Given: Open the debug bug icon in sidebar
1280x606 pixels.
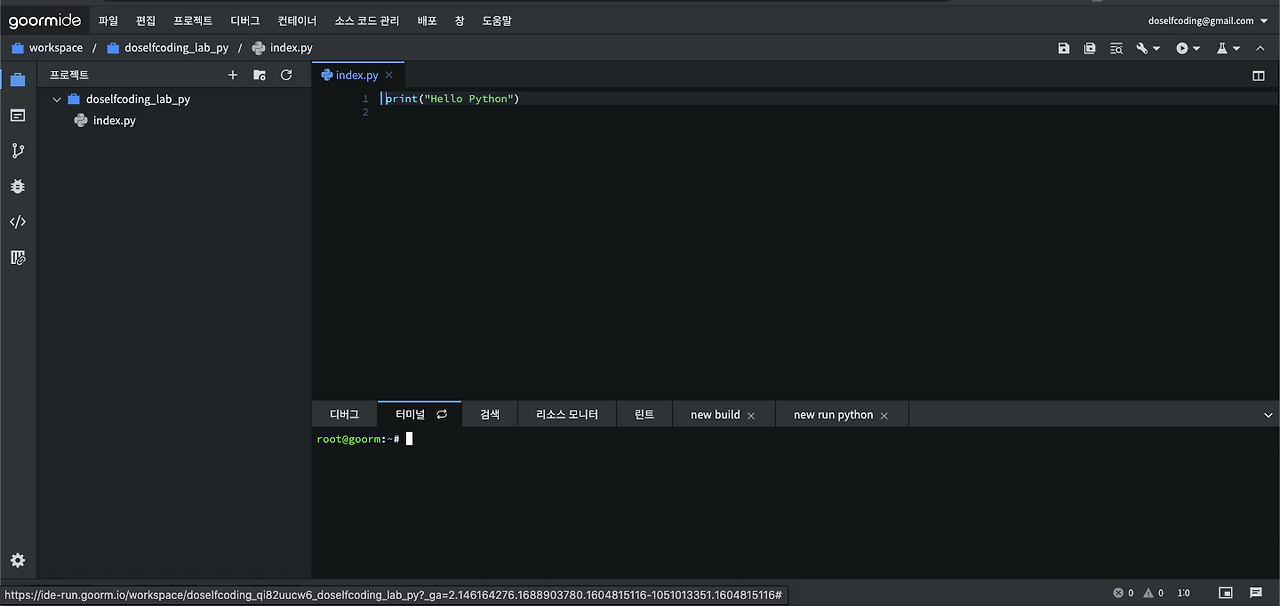Looking at the screenshot, I should (x=17, y=186).
